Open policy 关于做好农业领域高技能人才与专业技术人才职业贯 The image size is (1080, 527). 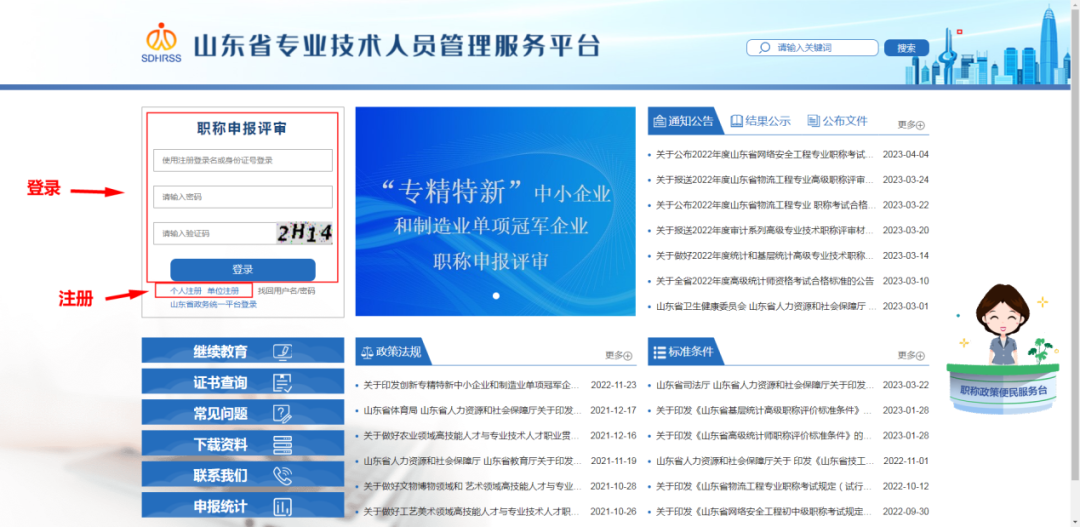tap(472, 436)
